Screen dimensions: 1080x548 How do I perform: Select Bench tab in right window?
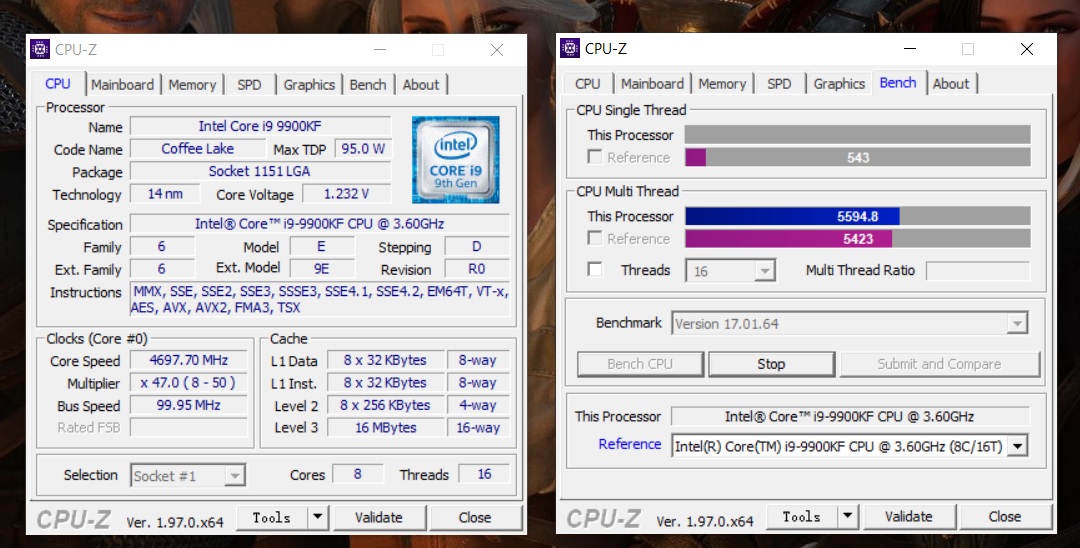(x=898, y=83)
